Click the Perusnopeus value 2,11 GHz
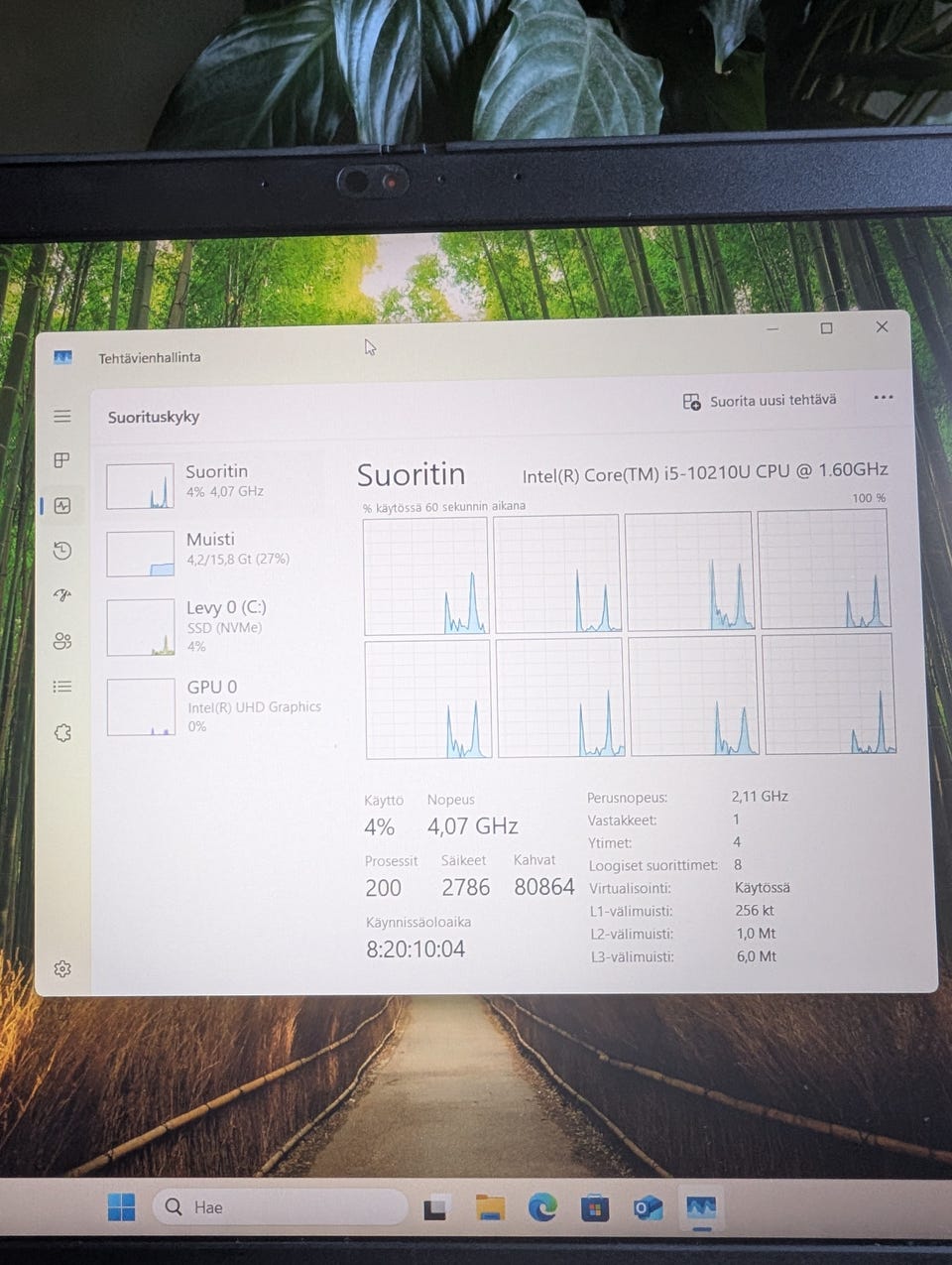The image size is (952, 1265). pyautogui.click(x=760, y=796)
